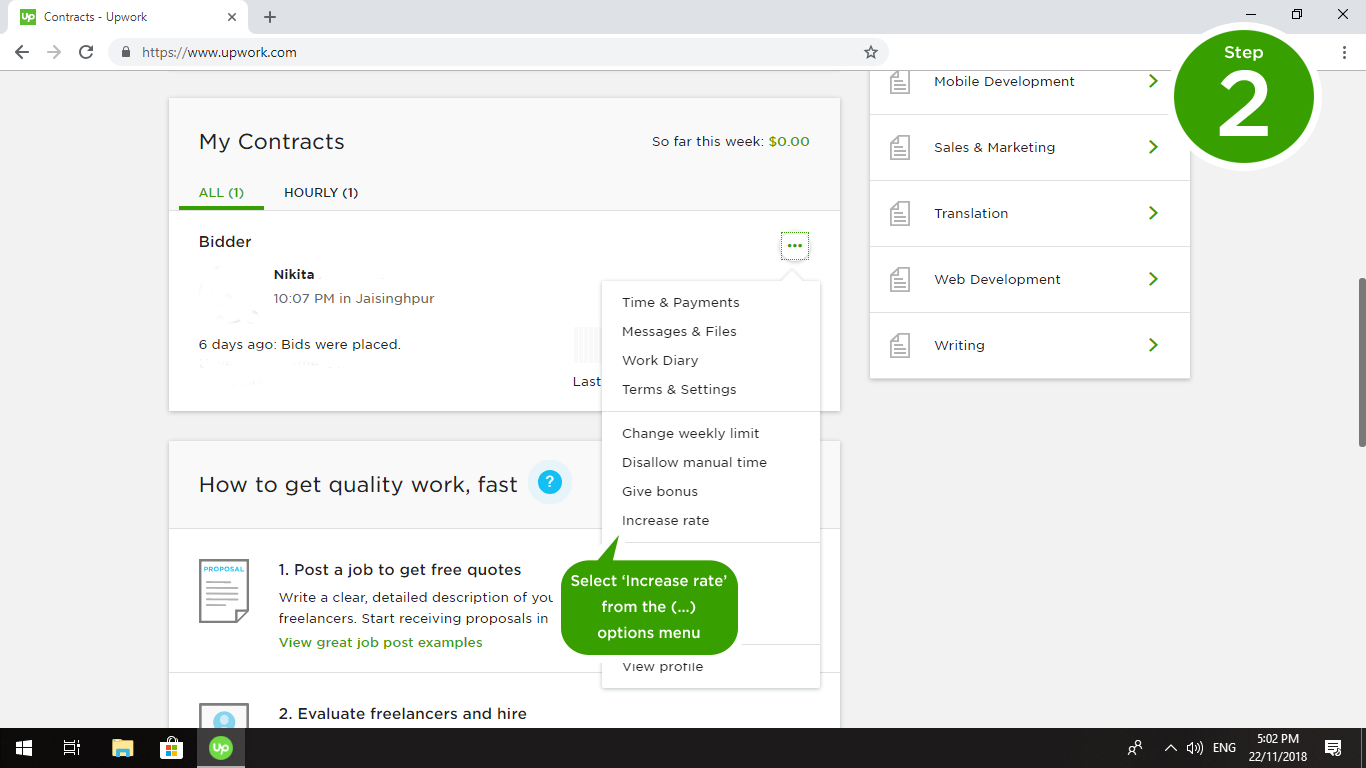The height and width of the screenshot is (768, 1366).
Task: Expand the Mobile Development category arrow
Action: [x=1153, y=81]
